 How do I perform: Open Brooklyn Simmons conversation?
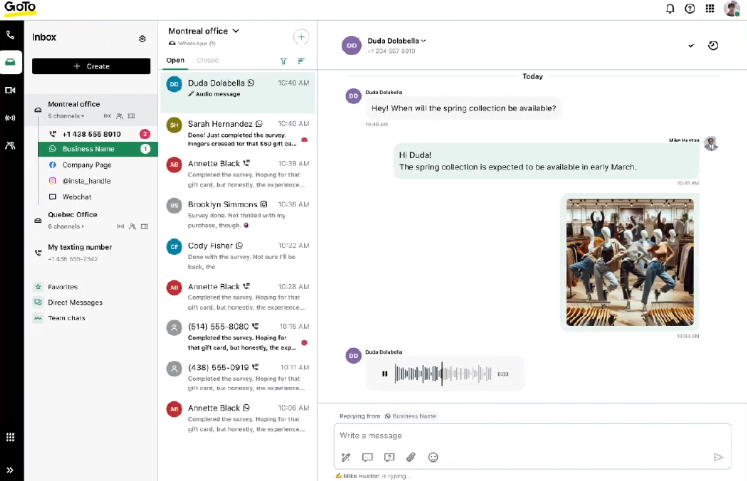point(238,214)
